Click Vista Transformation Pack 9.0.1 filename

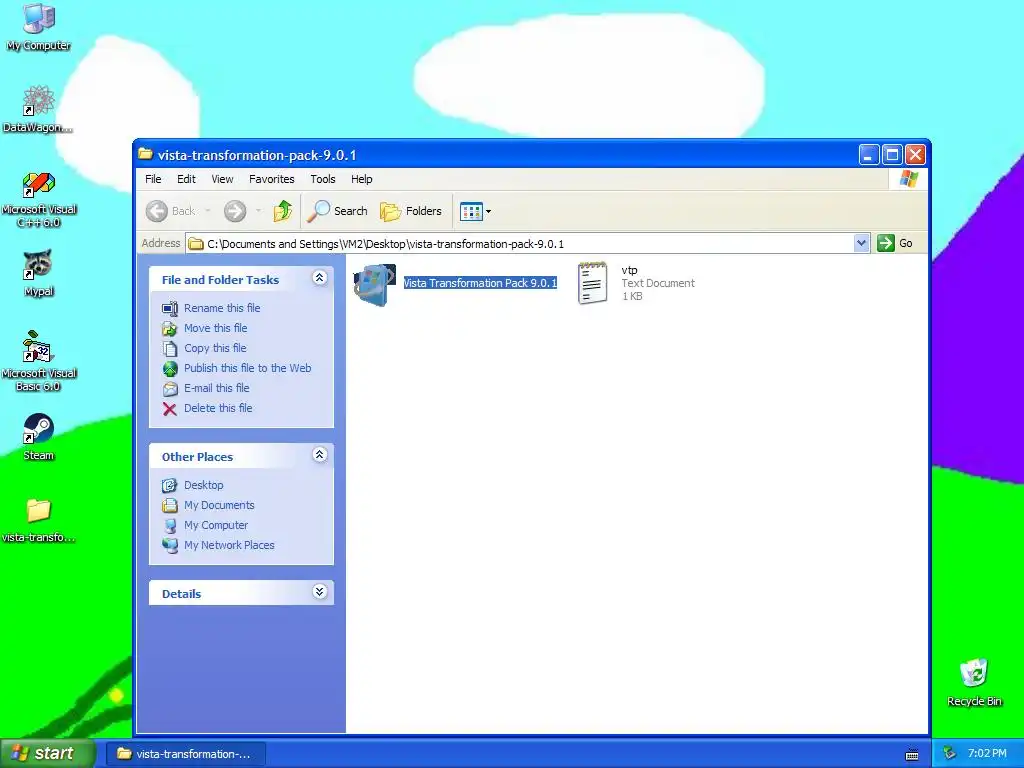pyautogui.click(x=480, y=283)
